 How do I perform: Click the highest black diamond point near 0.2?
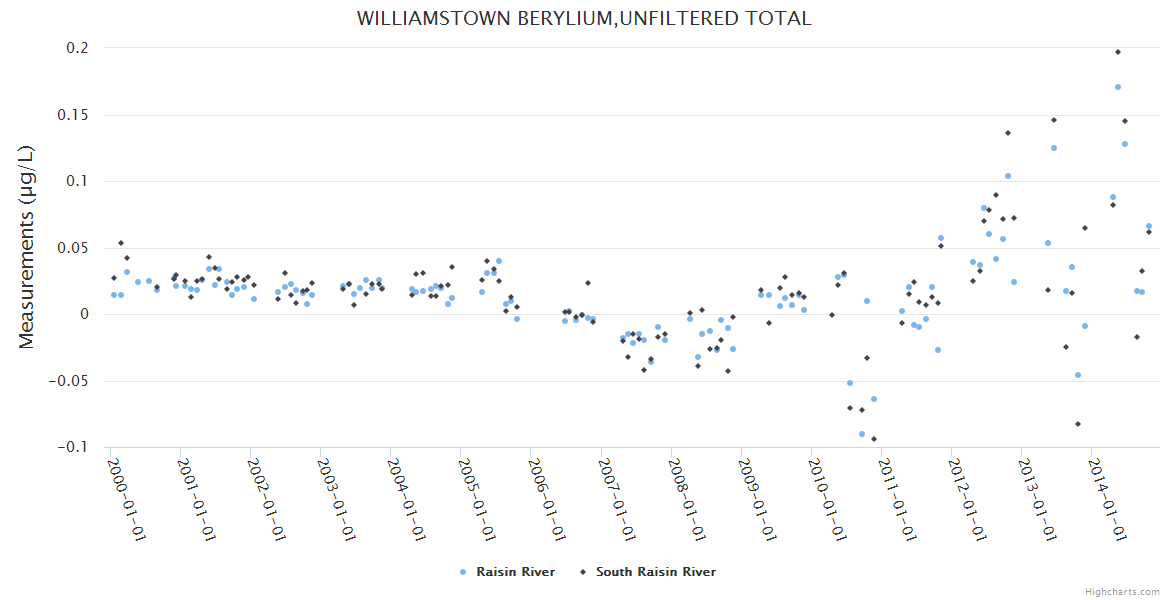[x=1118, y=52]
